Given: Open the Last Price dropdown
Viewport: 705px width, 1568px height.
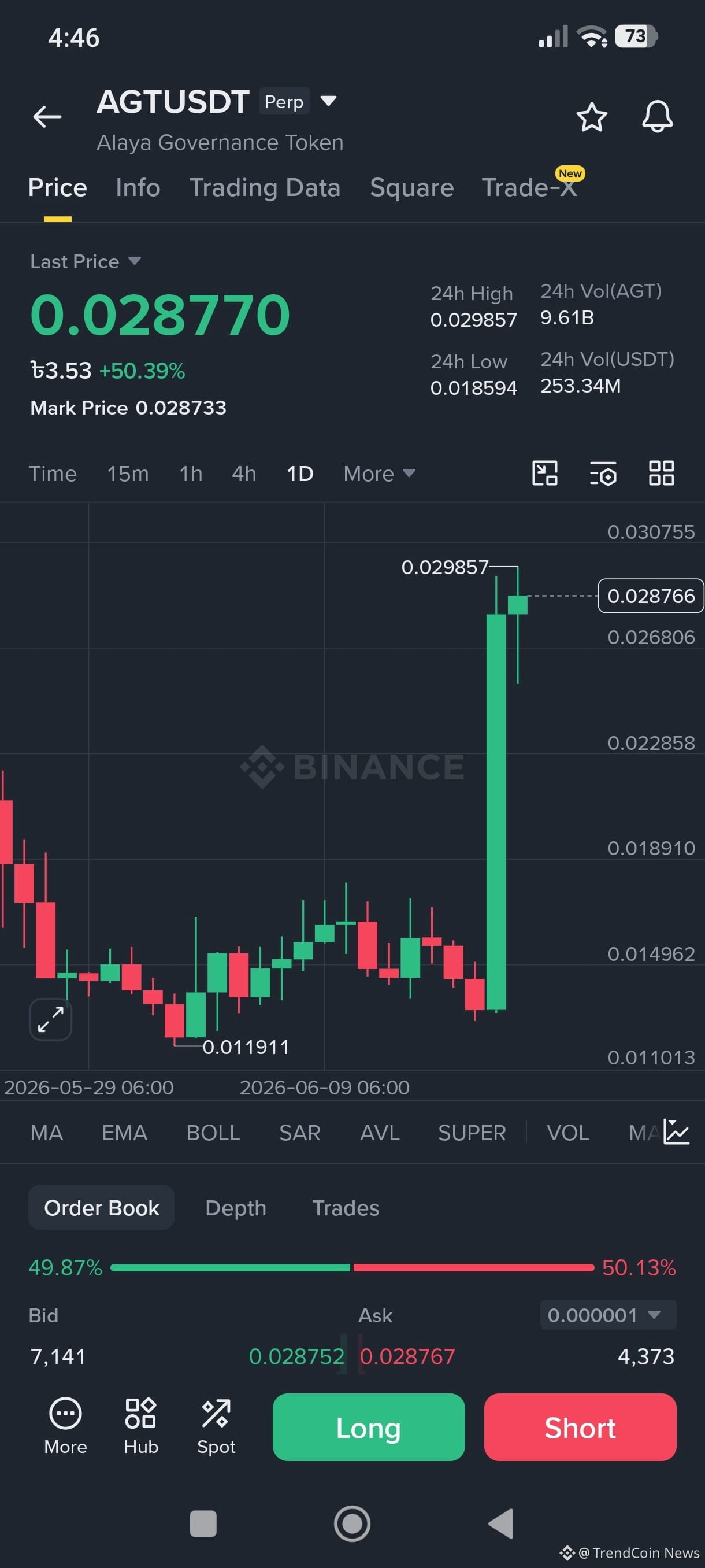Looking at the screenshot, I should [x=86, y=262].
